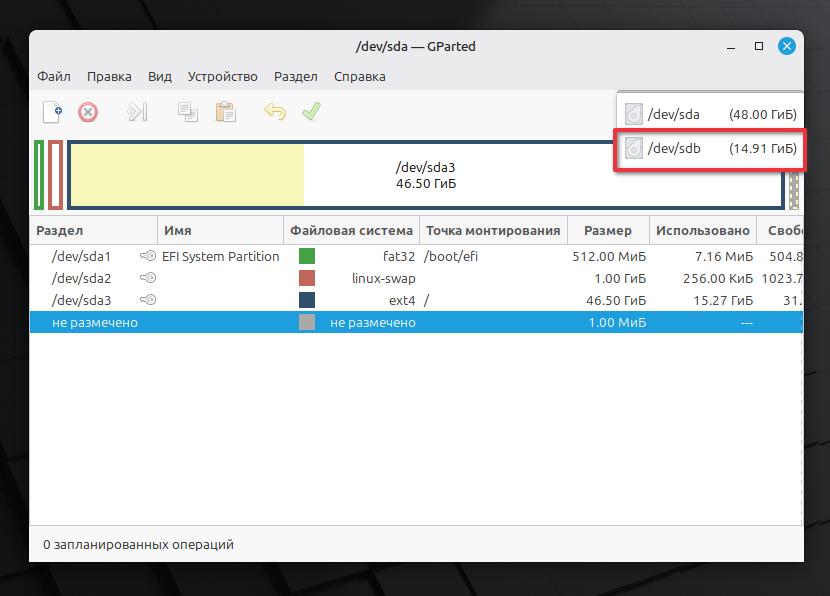830x596 pixels.
Task: Click the New partition toolbar icon
Action: coord(52,112)
